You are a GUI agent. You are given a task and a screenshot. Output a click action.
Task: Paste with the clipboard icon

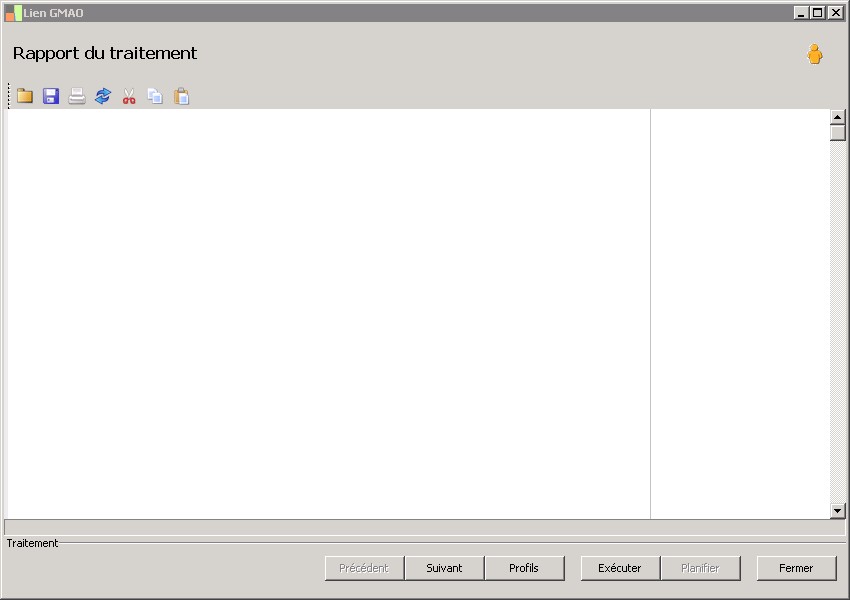click(182, 96)
